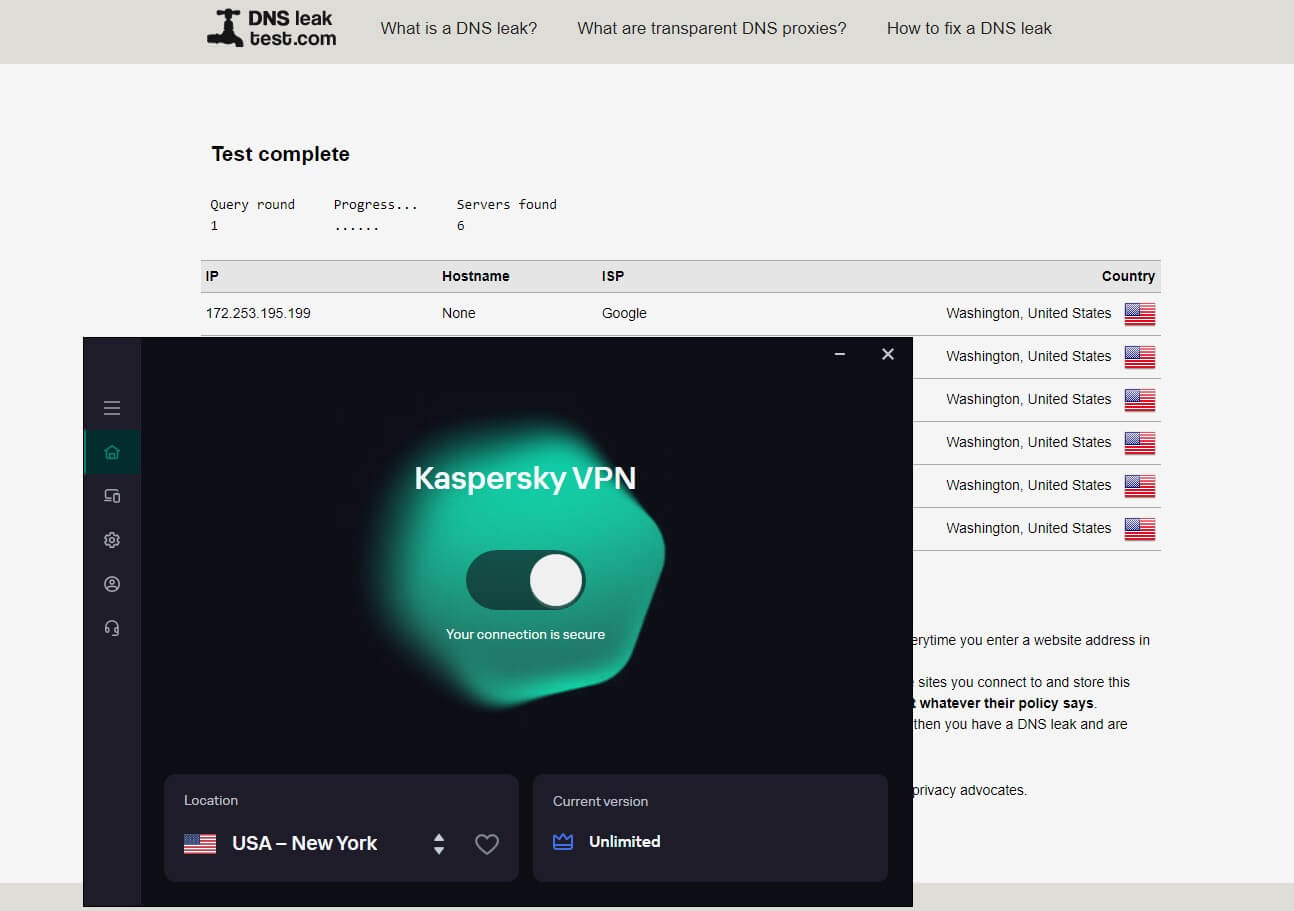Close the Kaspersky VPN window
The image size is (1294, 911).
888,354
